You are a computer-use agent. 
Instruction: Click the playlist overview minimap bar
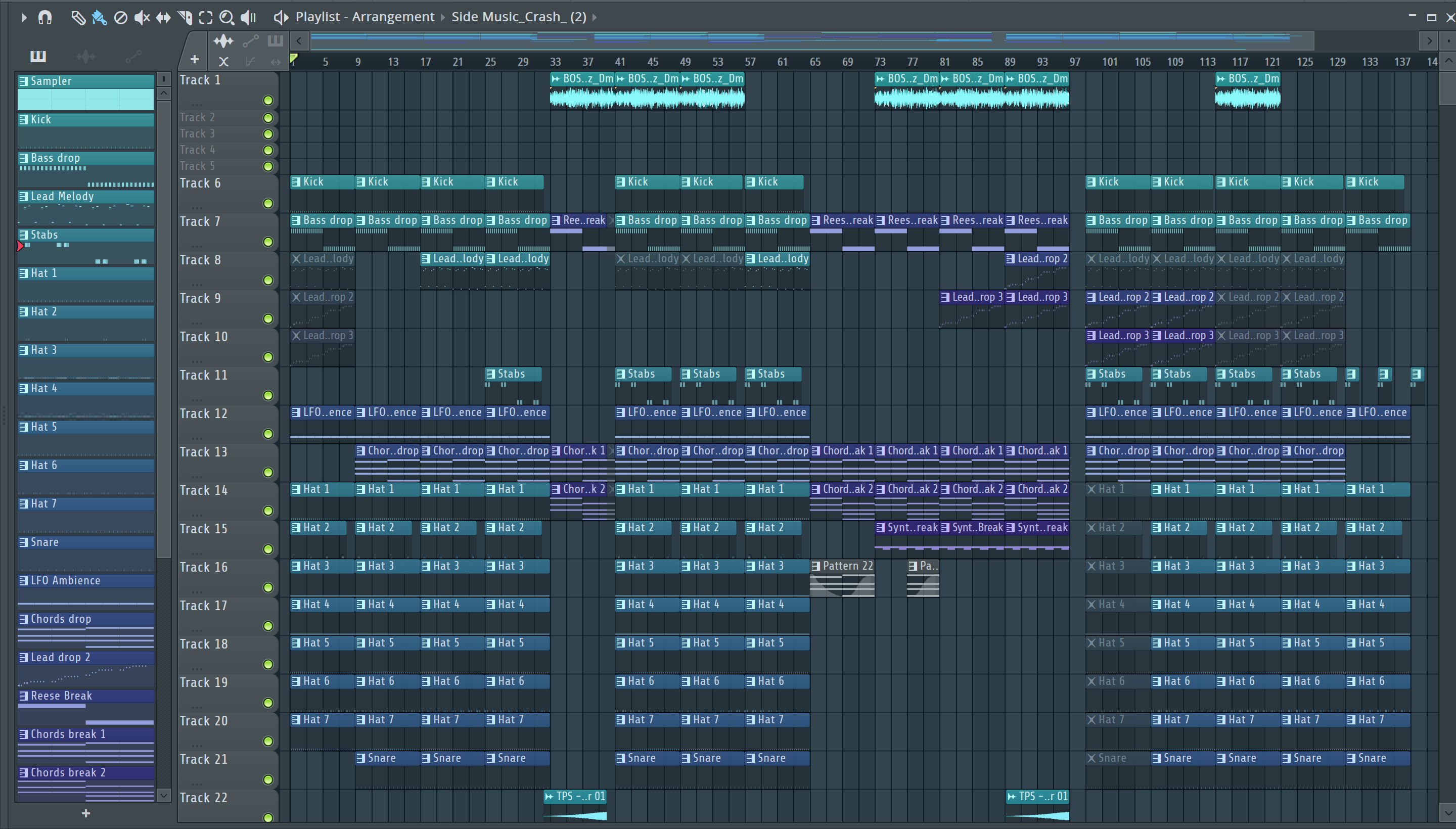click(811, 41)
